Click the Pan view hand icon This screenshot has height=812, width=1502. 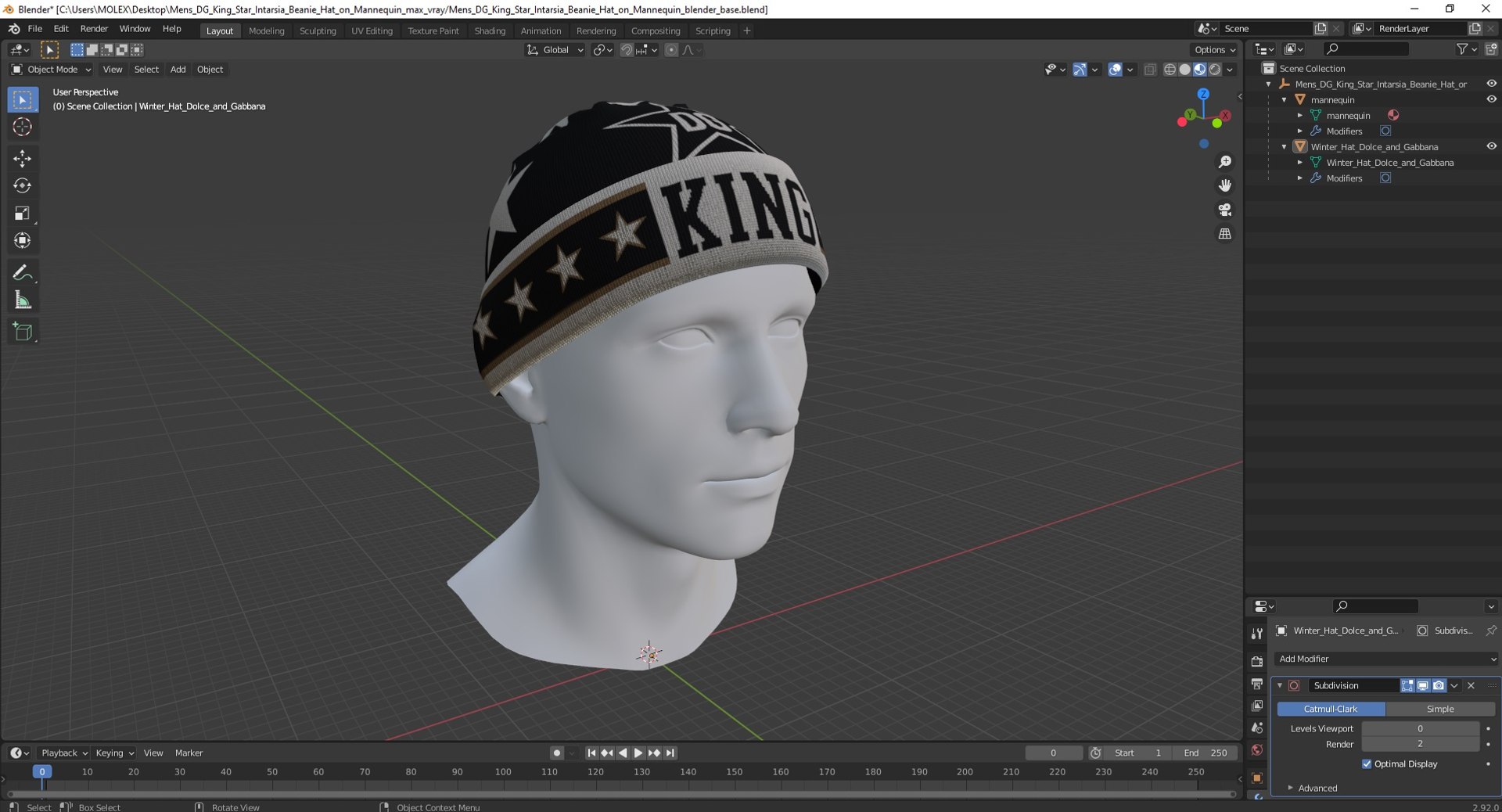click(x=1225, y=185)
